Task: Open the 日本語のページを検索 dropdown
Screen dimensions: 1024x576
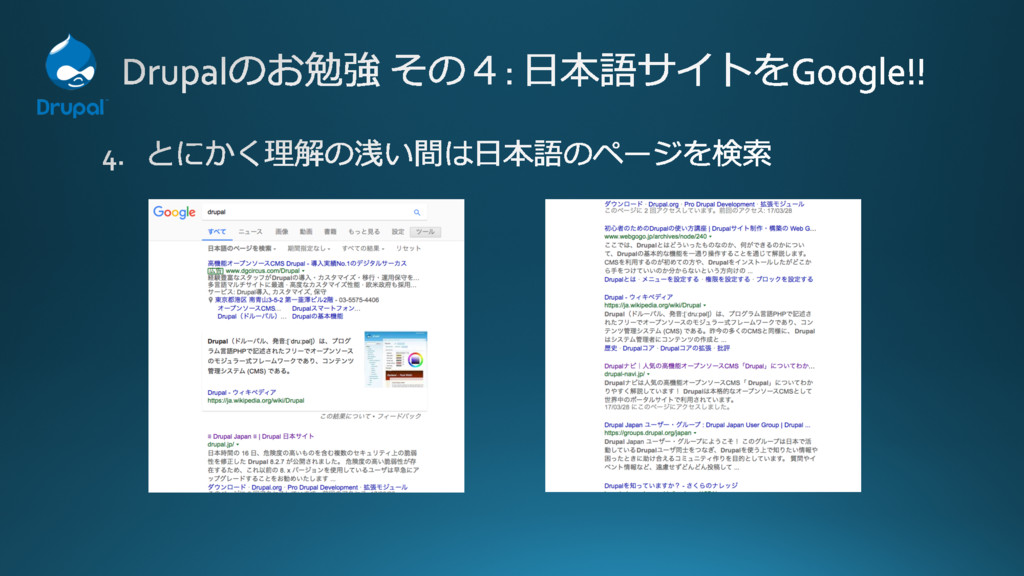Action: coord(242,249)
